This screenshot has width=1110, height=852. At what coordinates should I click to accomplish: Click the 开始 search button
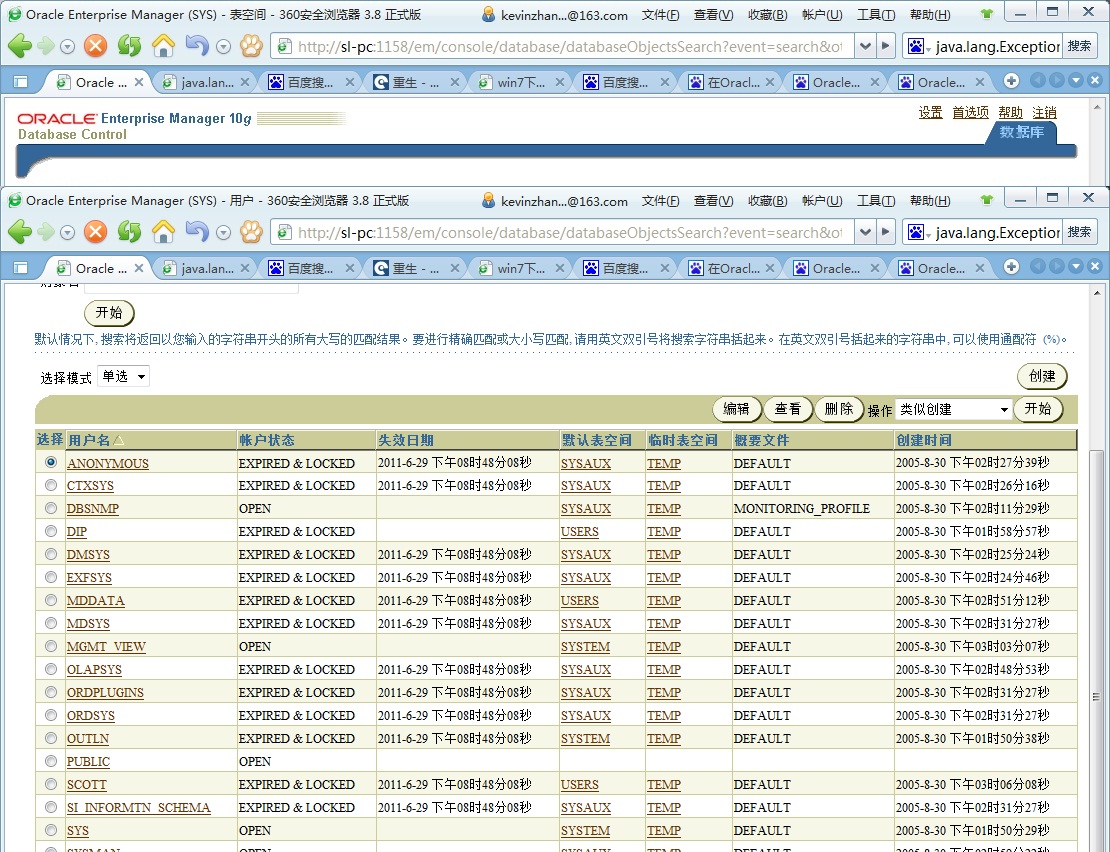point(108,312)
